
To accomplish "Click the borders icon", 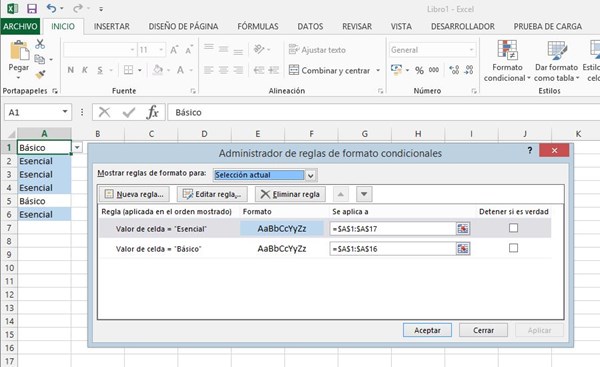I will tap(129, 70).
